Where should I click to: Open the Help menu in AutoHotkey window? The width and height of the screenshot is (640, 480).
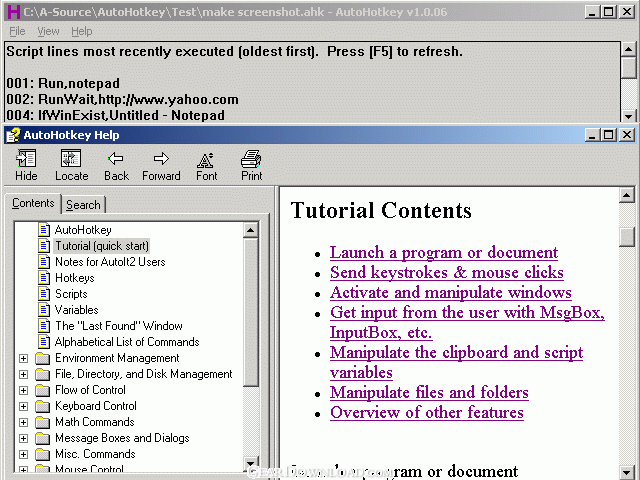pos(82,31)
